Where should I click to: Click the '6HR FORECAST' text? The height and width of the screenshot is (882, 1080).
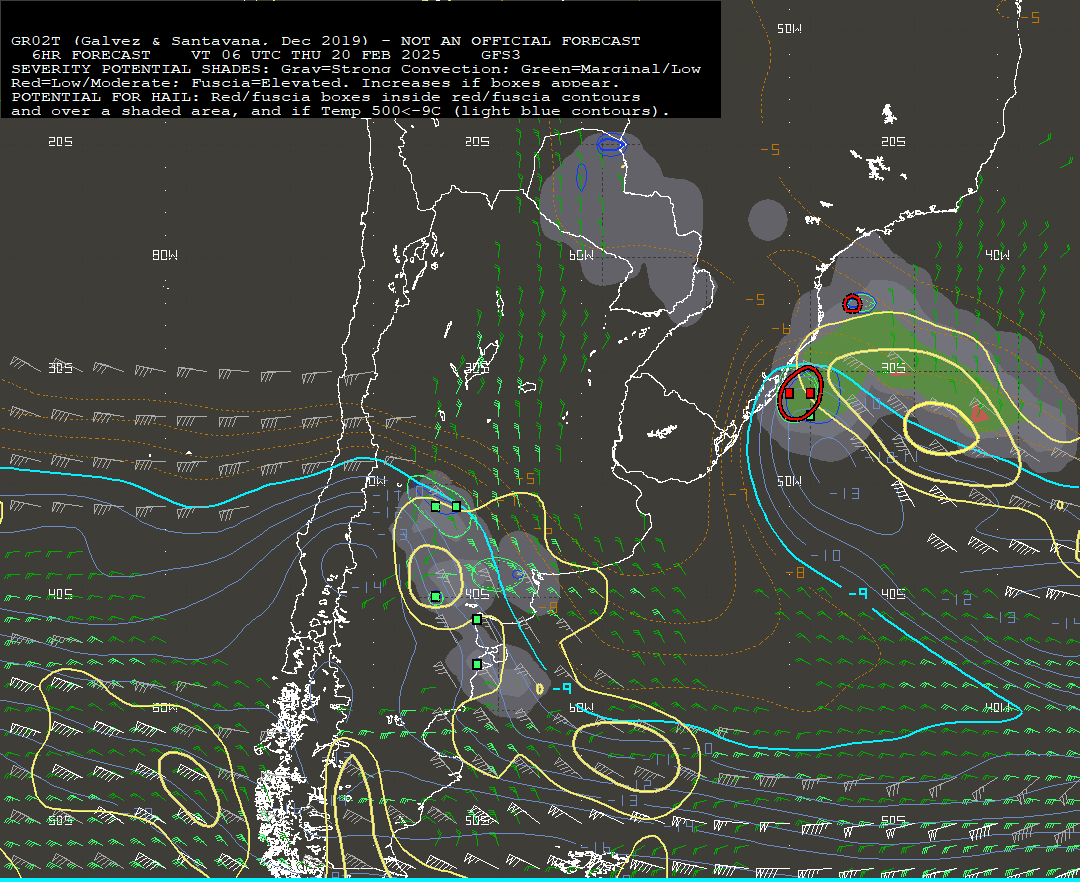click(91, 55)
